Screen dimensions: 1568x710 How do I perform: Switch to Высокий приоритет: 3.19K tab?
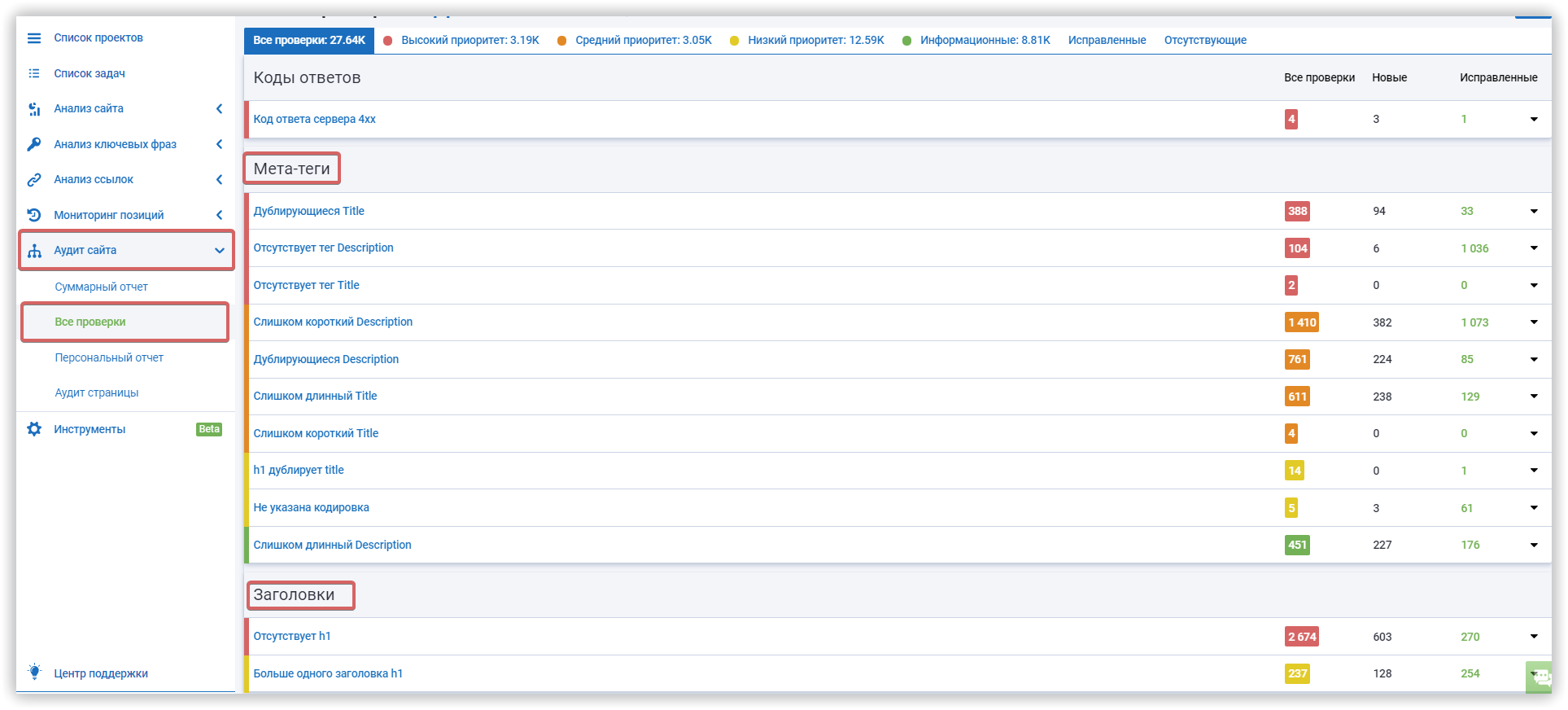[461, 41]
